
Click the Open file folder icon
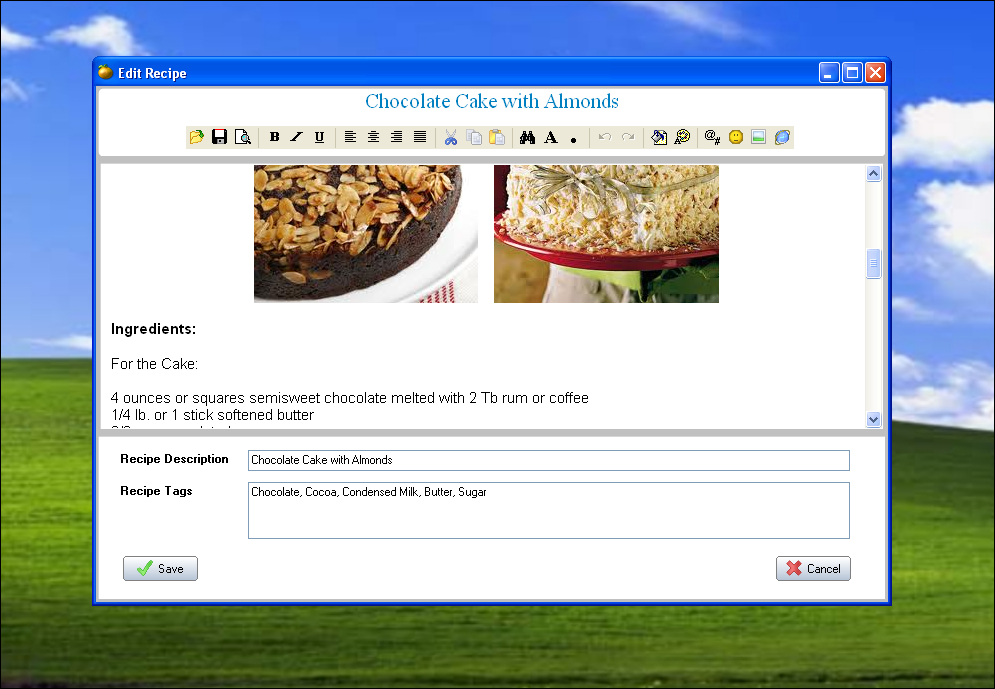(197, 137)
